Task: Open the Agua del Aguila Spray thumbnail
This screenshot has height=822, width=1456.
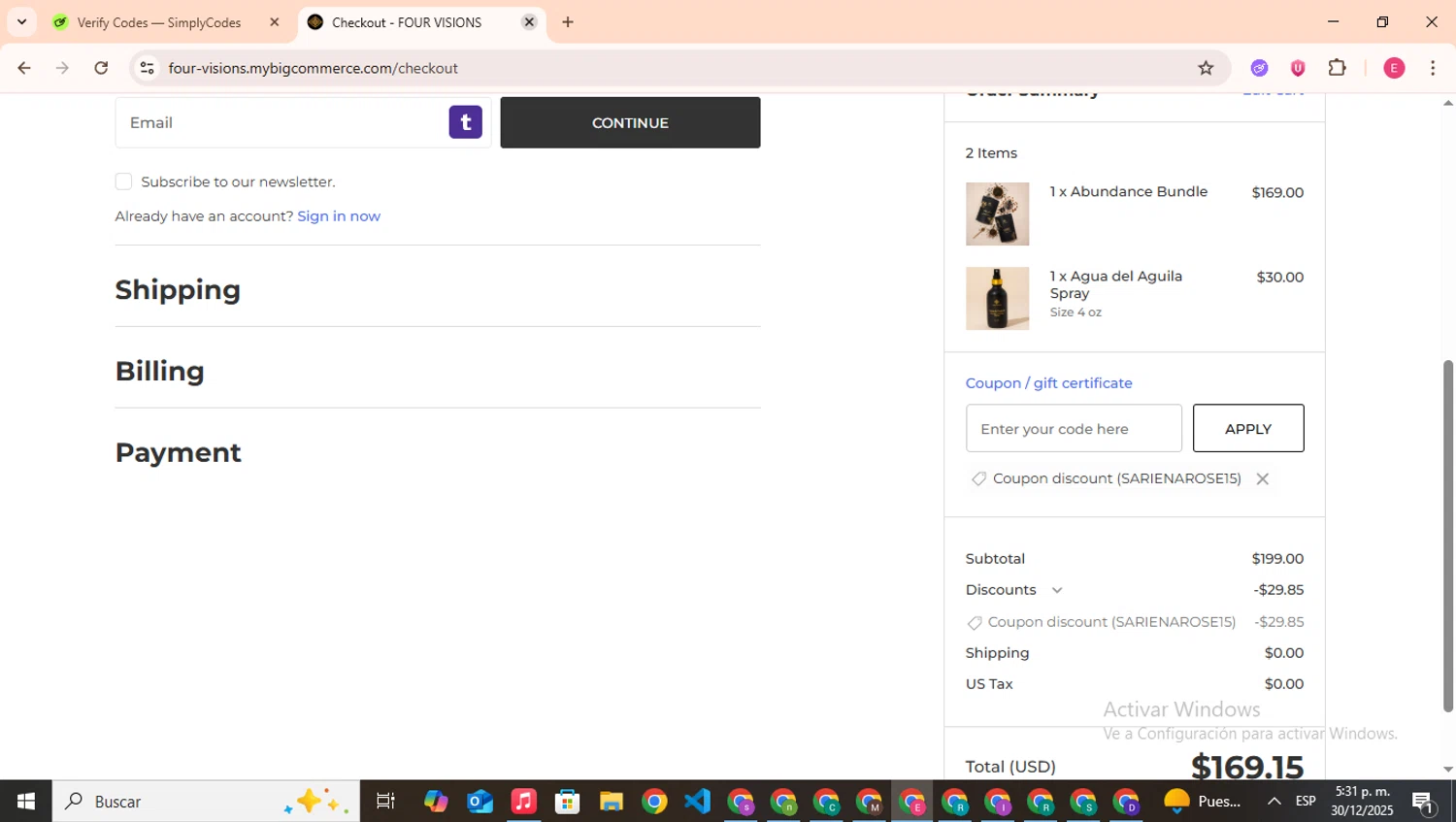Action: click(997, 298)
